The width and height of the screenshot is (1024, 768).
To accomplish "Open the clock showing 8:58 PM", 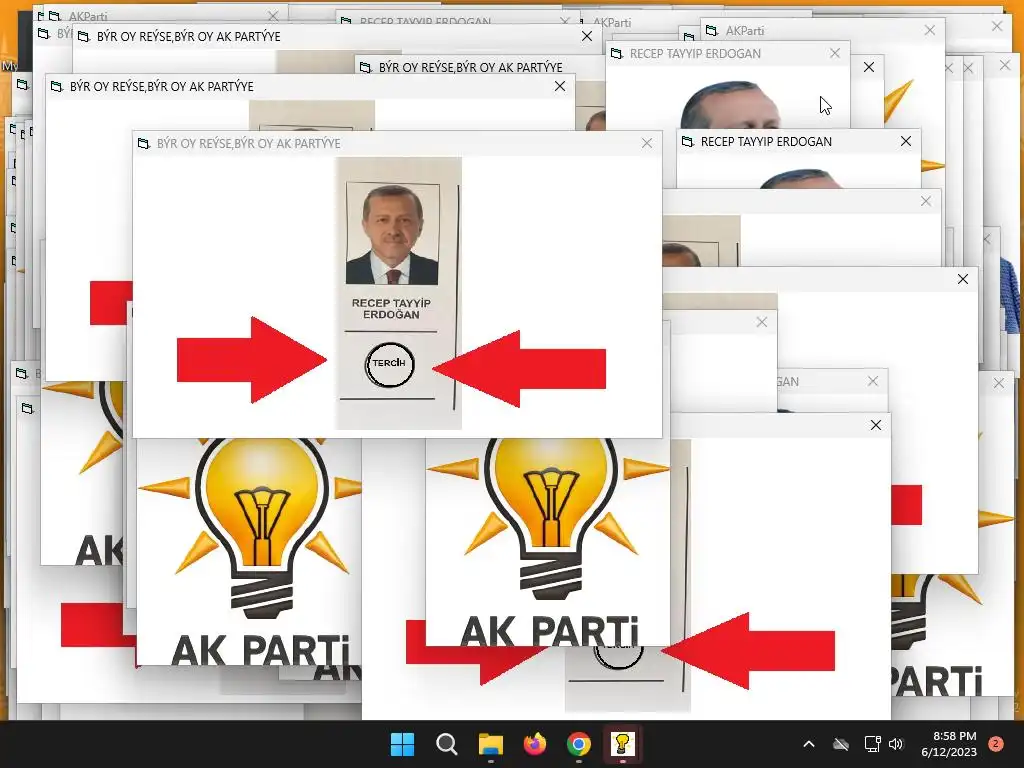I will tap(949, 744).
